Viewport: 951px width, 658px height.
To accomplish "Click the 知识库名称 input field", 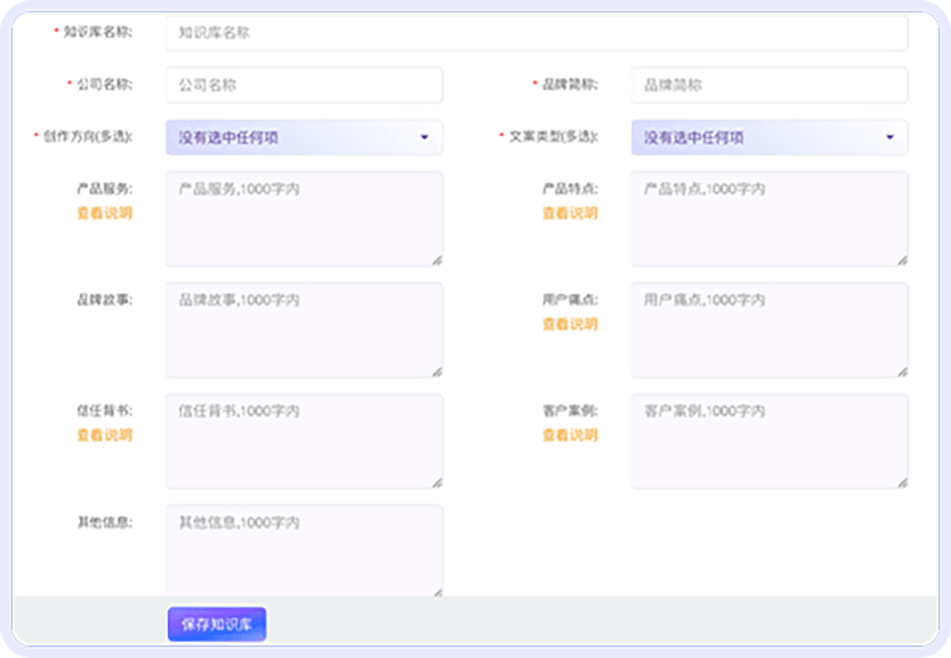I will pos(536,33).
